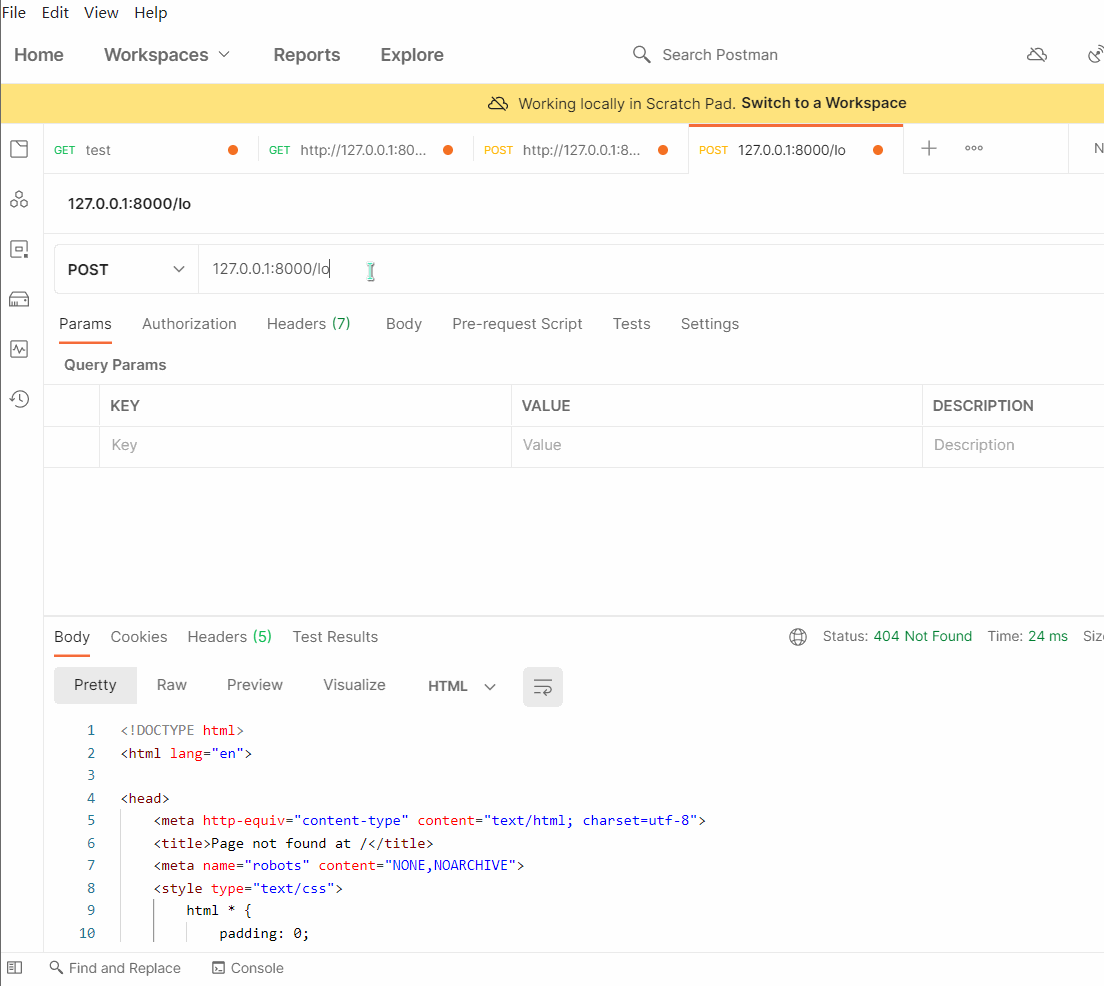Click the Switch to a Workspace link
The image size is (1104, 986).
823,103
